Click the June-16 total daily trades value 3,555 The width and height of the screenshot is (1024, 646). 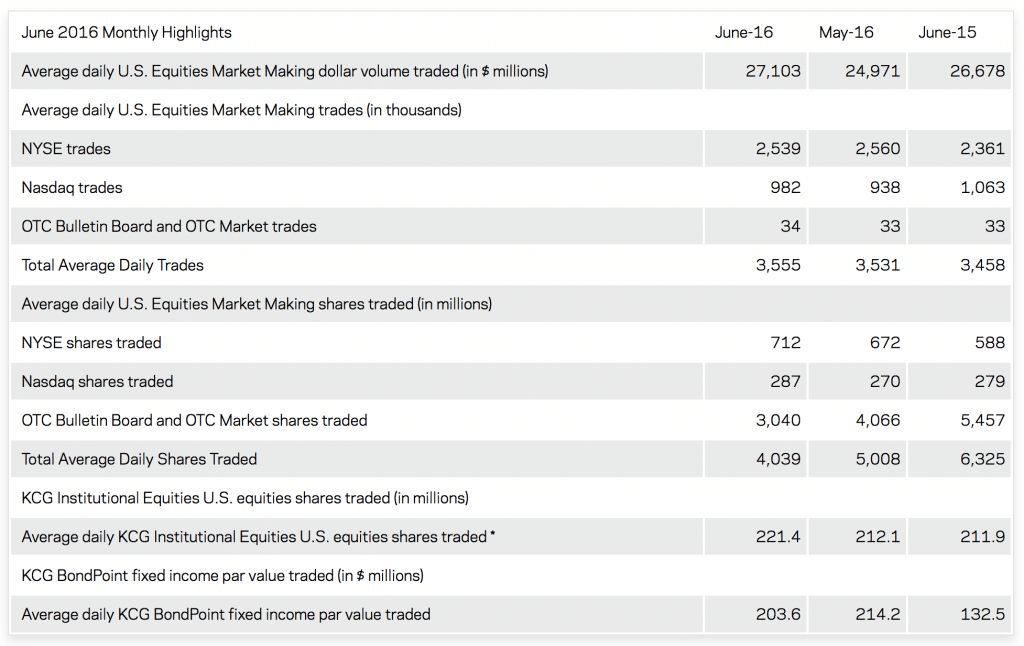click(x=778, y=265)
